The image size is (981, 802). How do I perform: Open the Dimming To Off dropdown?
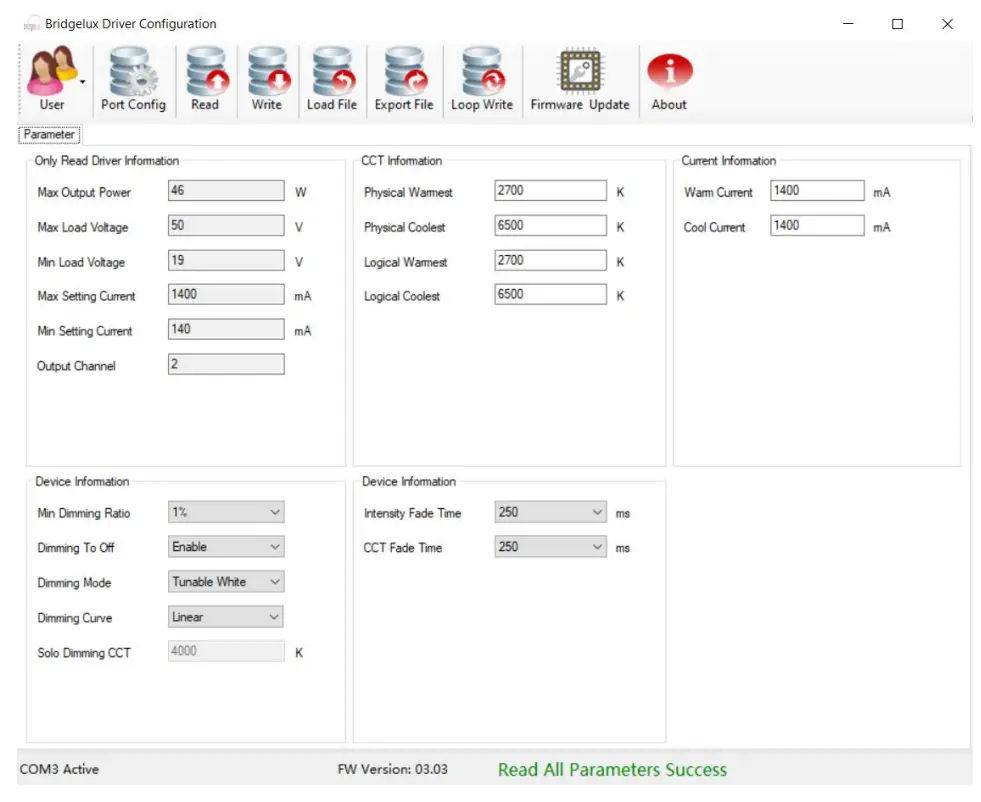click(275, 548)
